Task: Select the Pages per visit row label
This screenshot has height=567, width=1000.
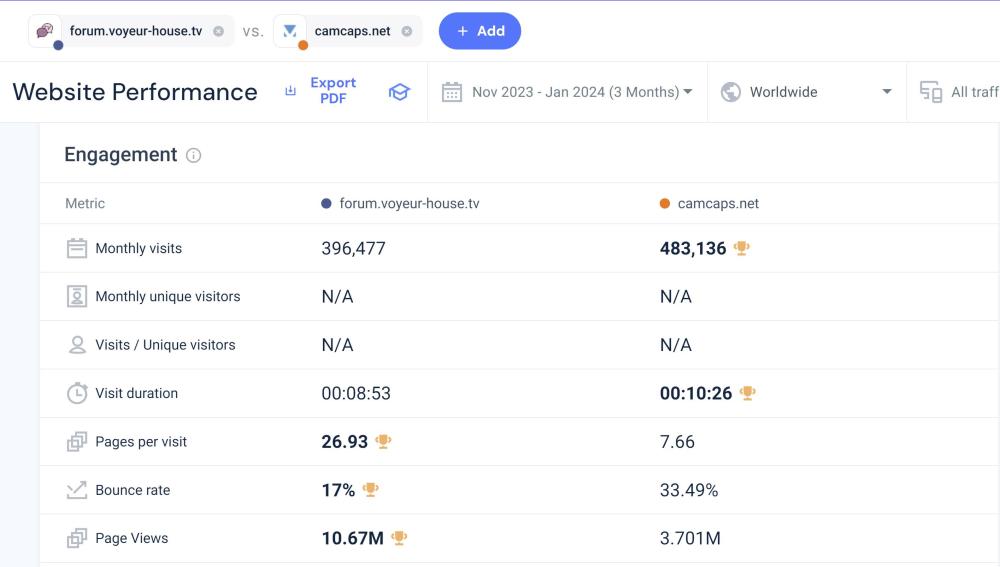Action: point(141,442)
